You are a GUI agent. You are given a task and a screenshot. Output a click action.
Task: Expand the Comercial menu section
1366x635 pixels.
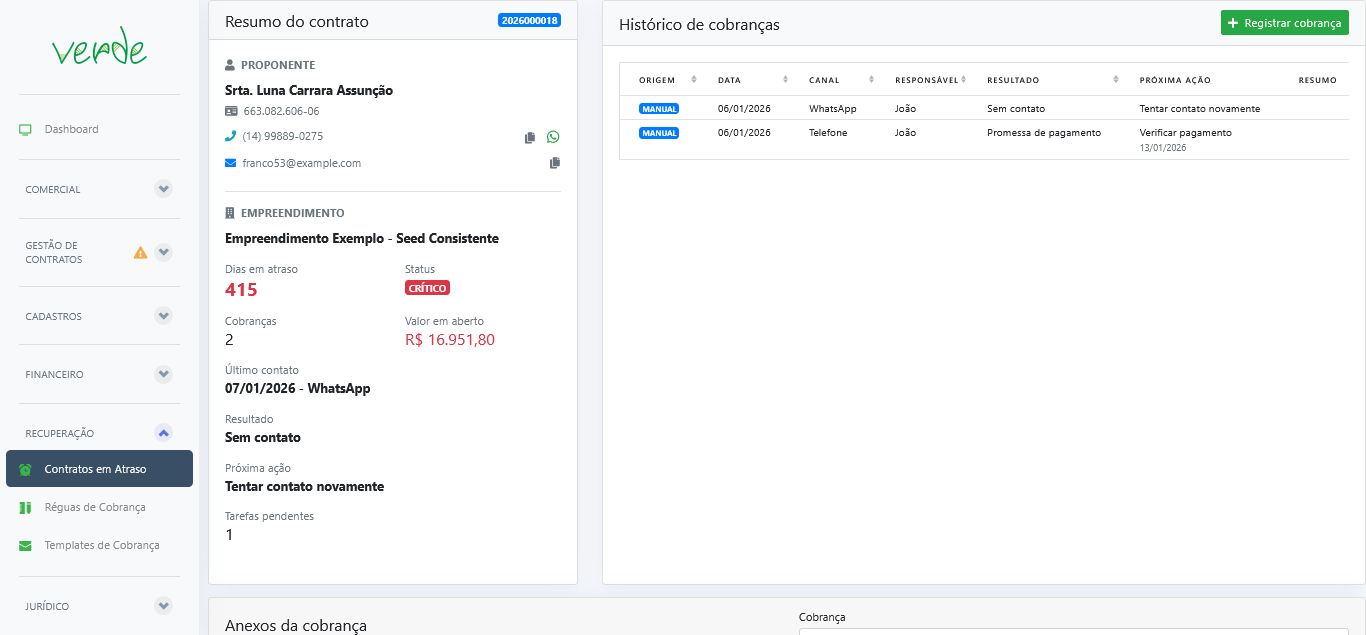coord(164,189)
